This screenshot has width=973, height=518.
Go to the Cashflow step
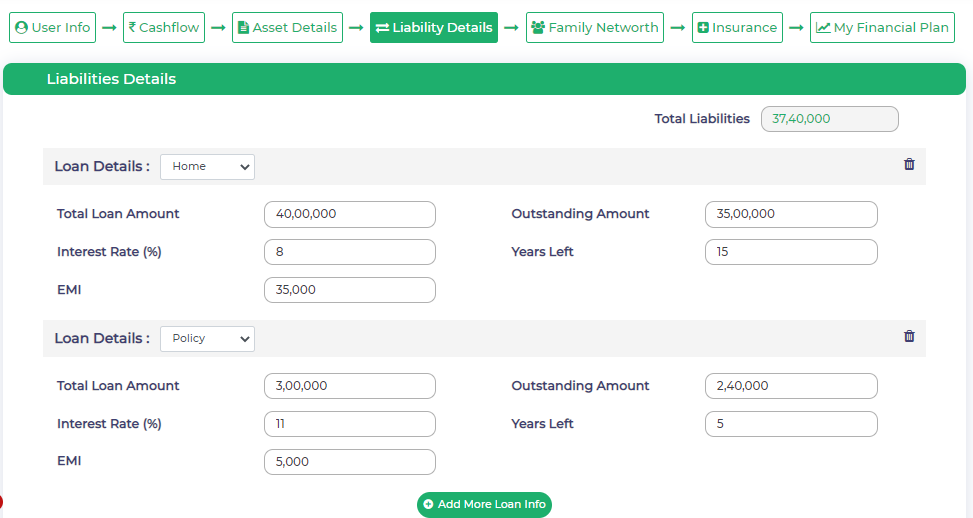click(x=164, y=28)
